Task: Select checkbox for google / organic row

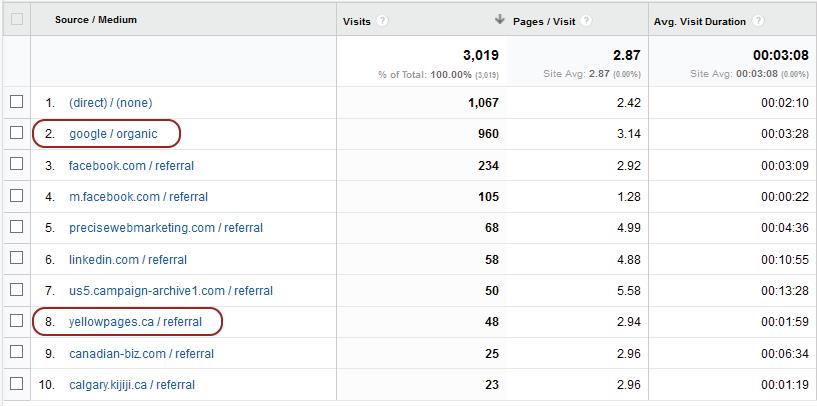Action: coord(16,133)
